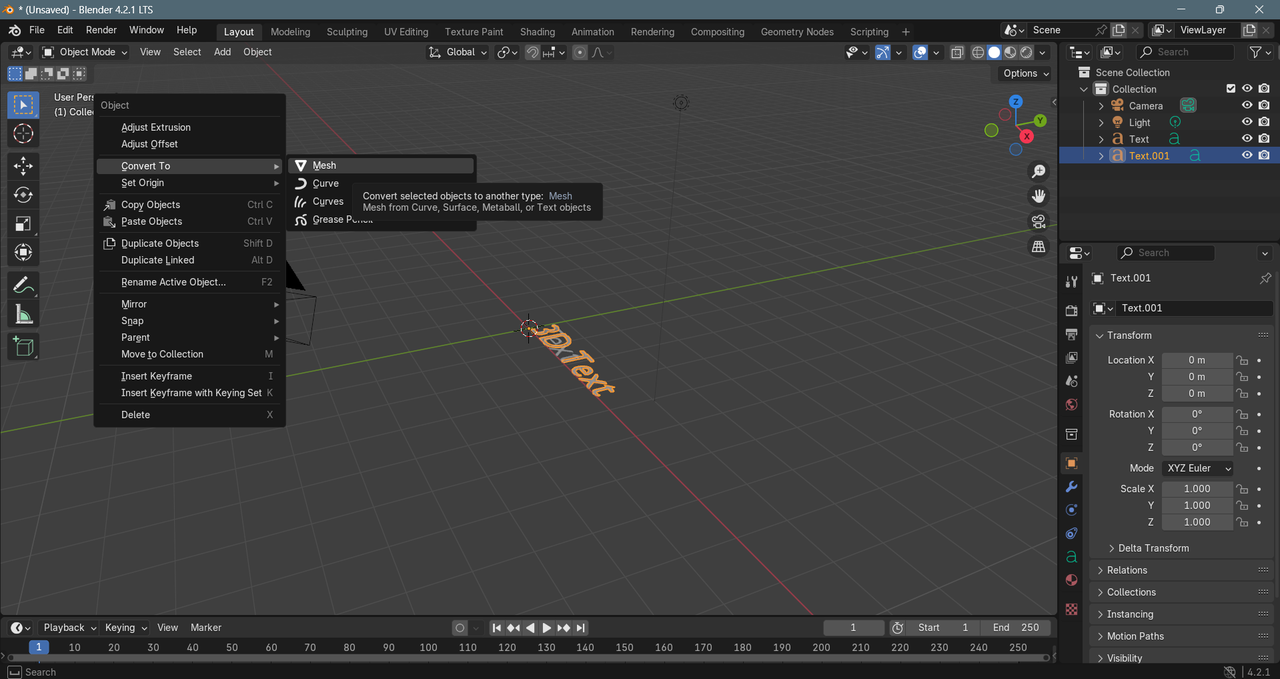
Task: Switch to rendered viewport shading
Action: [1026, 52]
